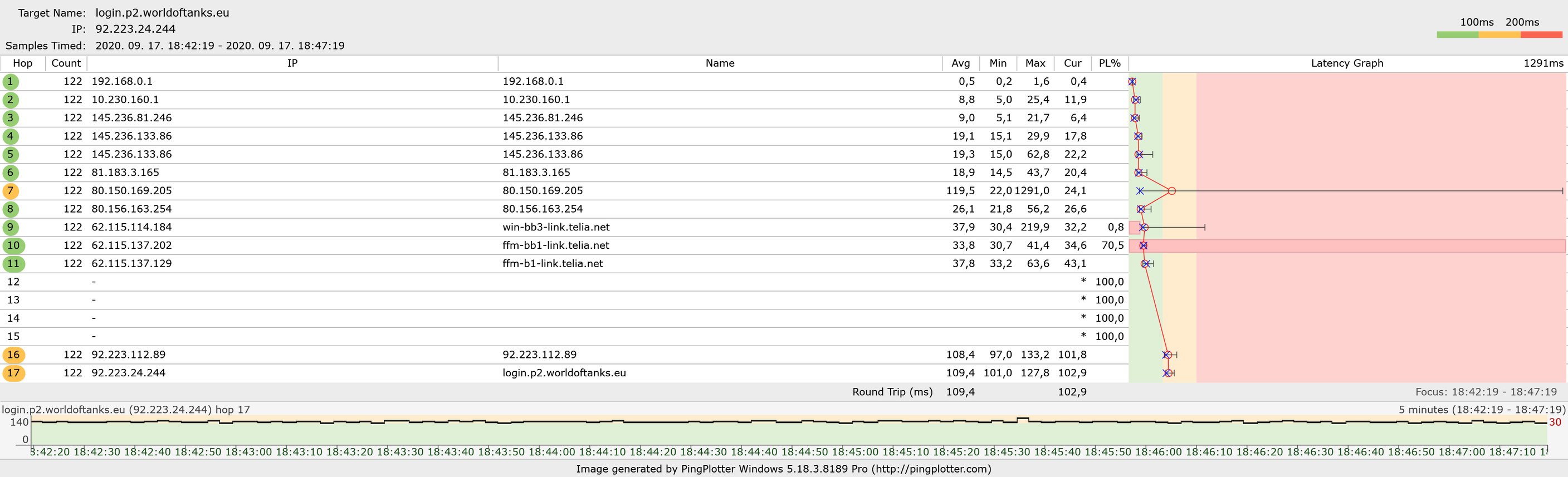Click the 100,0 packet loss on hop 13

tap(1109, 300)
